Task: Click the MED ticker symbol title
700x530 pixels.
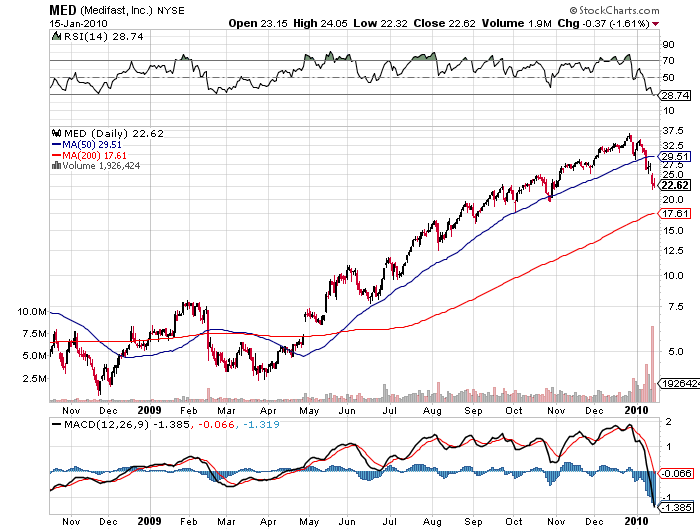Action: click(x=63, y=10)
